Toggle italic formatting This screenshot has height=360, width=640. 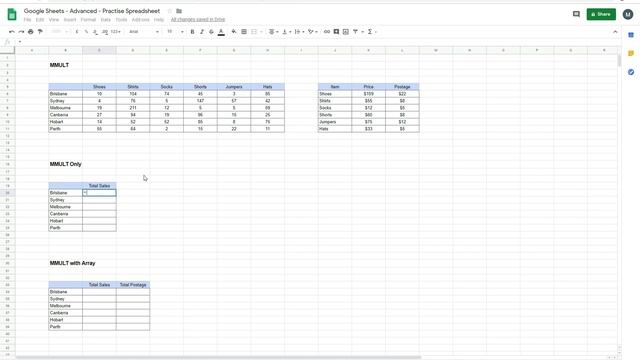pyautogui.click(x=202, y=31)
